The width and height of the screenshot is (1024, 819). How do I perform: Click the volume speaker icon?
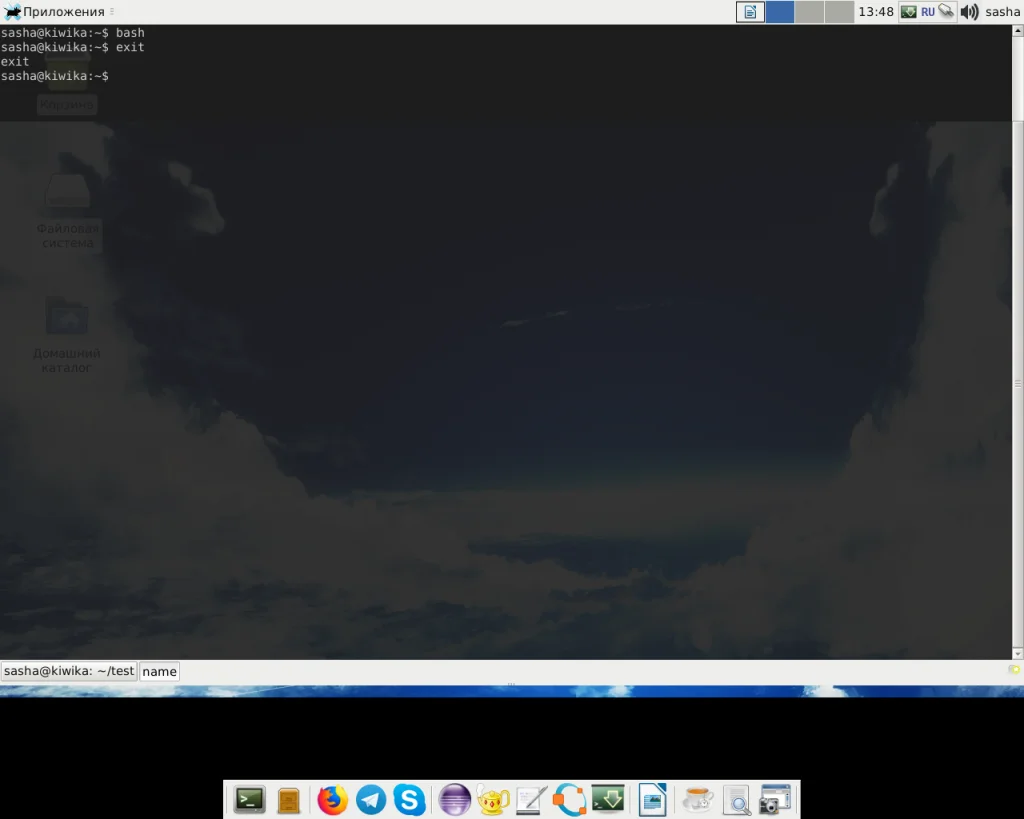click(969, 12)
